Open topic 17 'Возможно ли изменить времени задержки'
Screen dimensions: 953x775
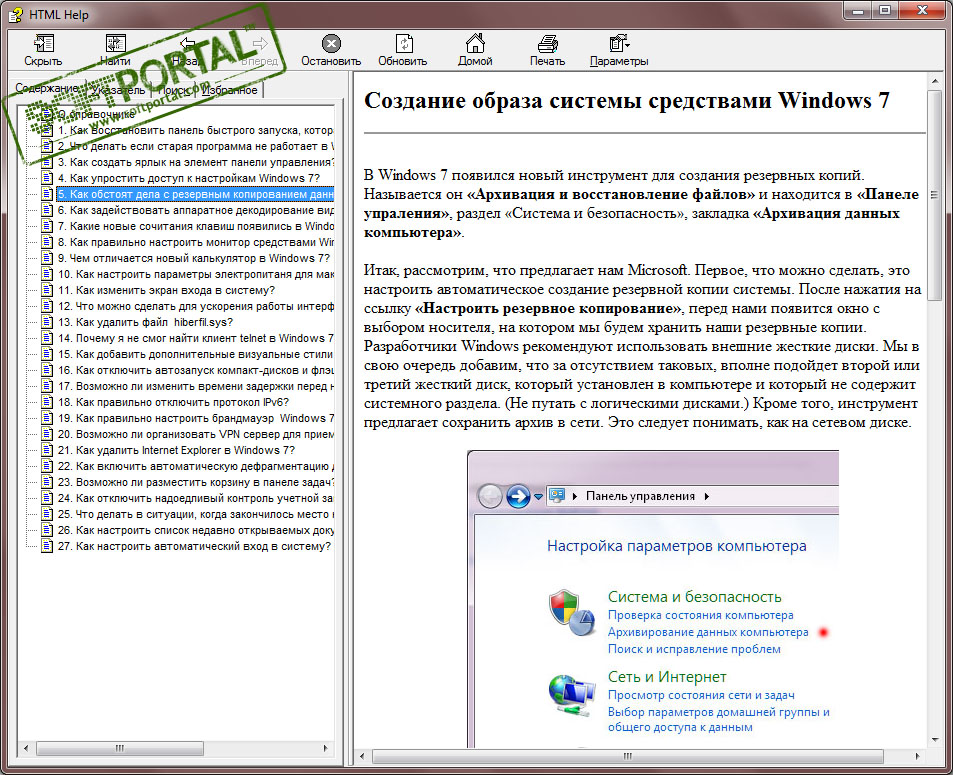(195, 386)
